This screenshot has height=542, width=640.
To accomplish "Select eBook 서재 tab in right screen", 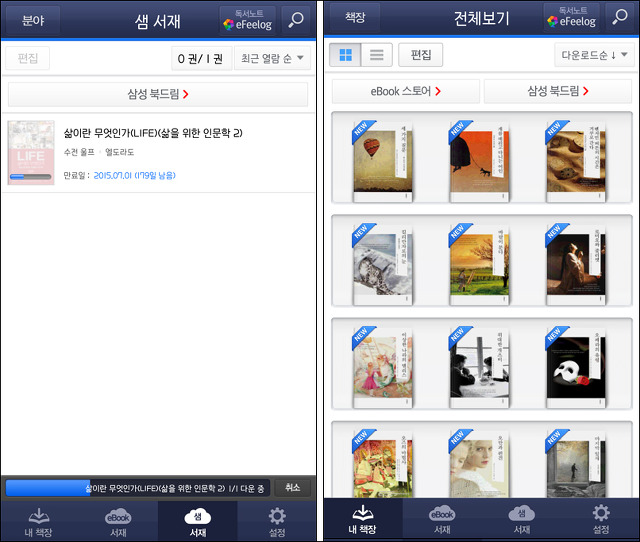I will tap(442, 519).
